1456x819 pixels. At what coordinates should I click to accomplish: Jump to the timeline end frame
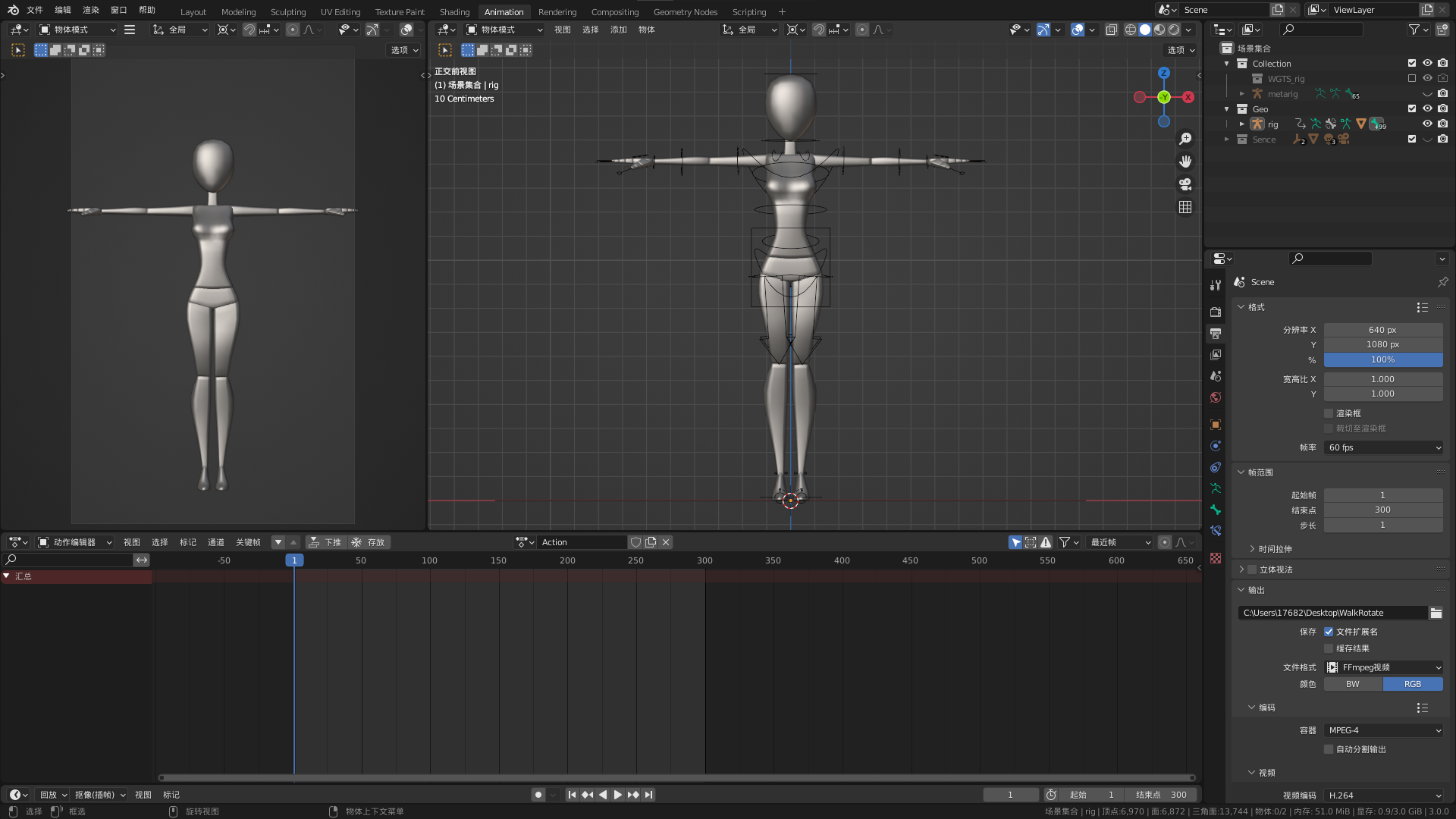(649, 795)
